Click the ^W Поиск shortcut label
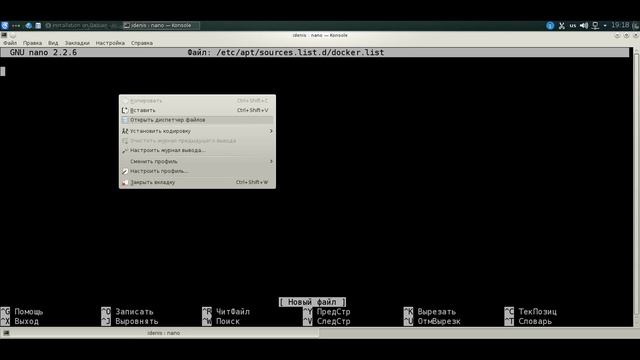Screen dimensions: 640x360 221,321
